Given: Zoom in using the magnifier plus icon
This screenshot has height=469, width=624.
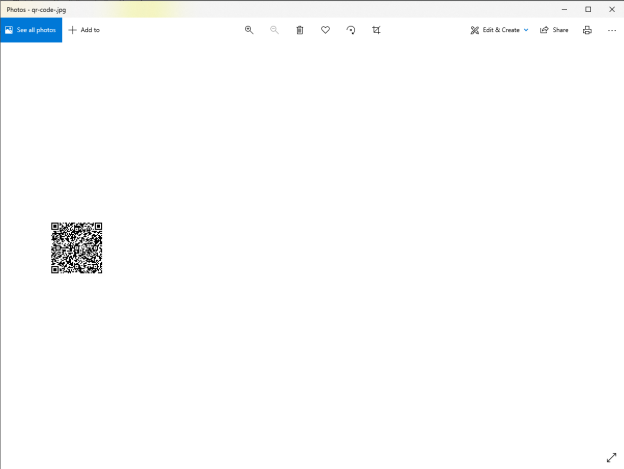Looking at the screenshot, I should [249, 30].
